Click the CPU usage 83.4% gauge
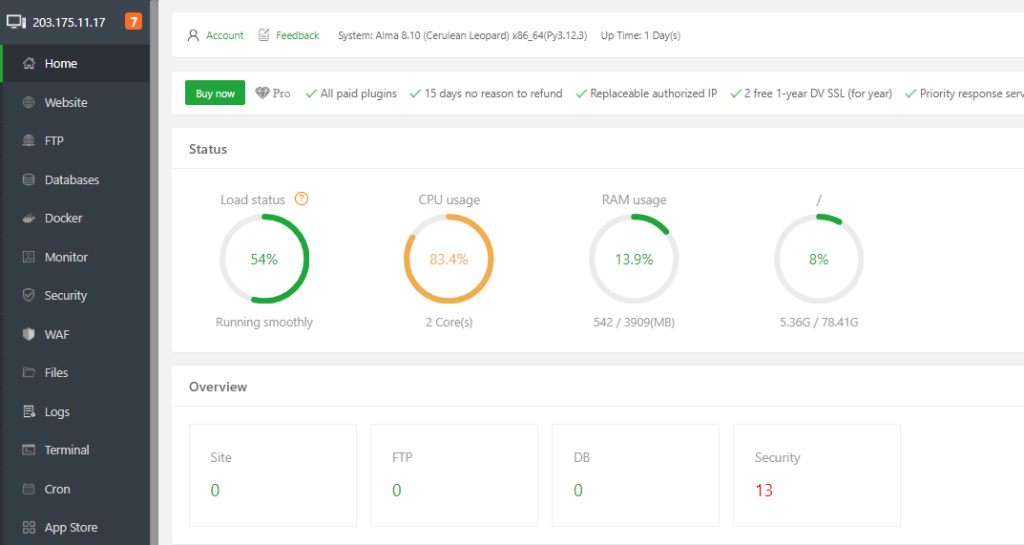This screenshot has height=545, width=1024. click(x=449, y=259)
